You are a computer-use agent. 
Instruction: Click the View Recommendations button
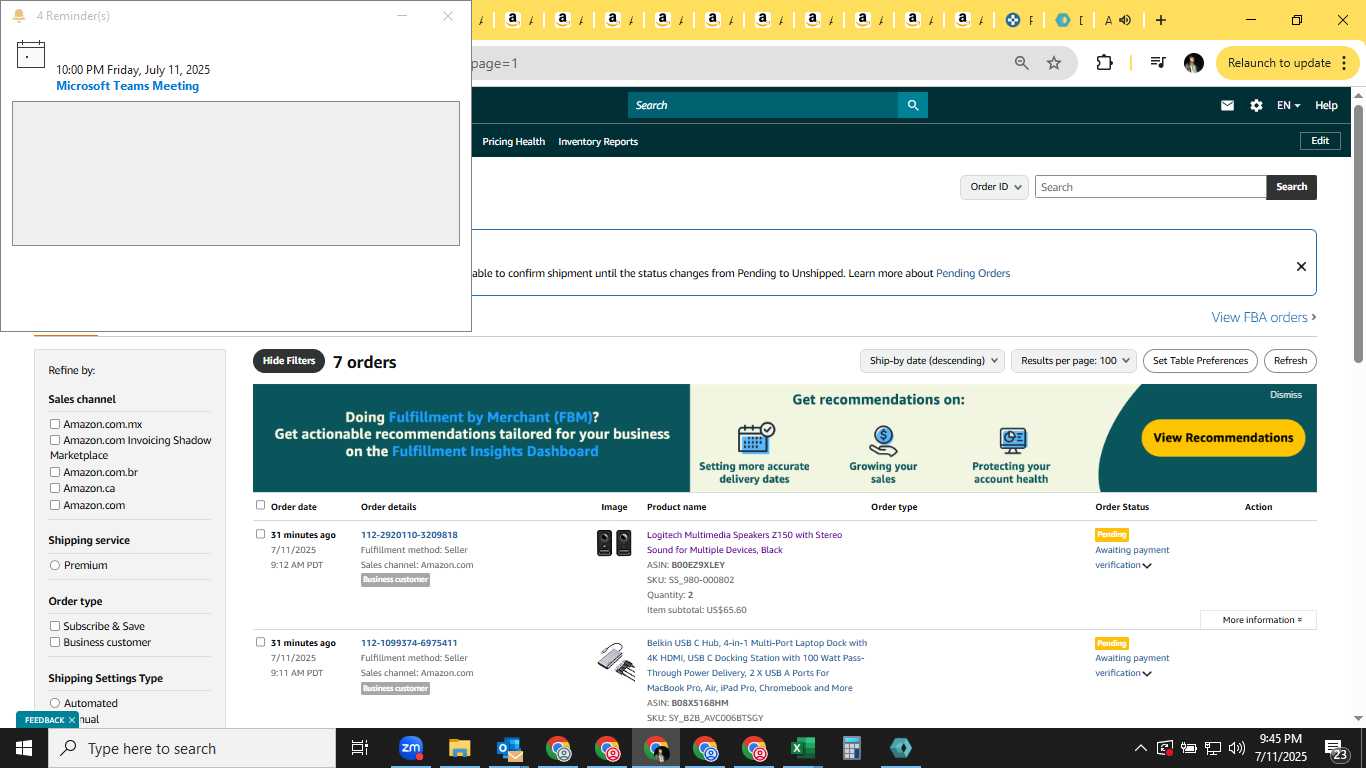click(x=1223, y=438)
